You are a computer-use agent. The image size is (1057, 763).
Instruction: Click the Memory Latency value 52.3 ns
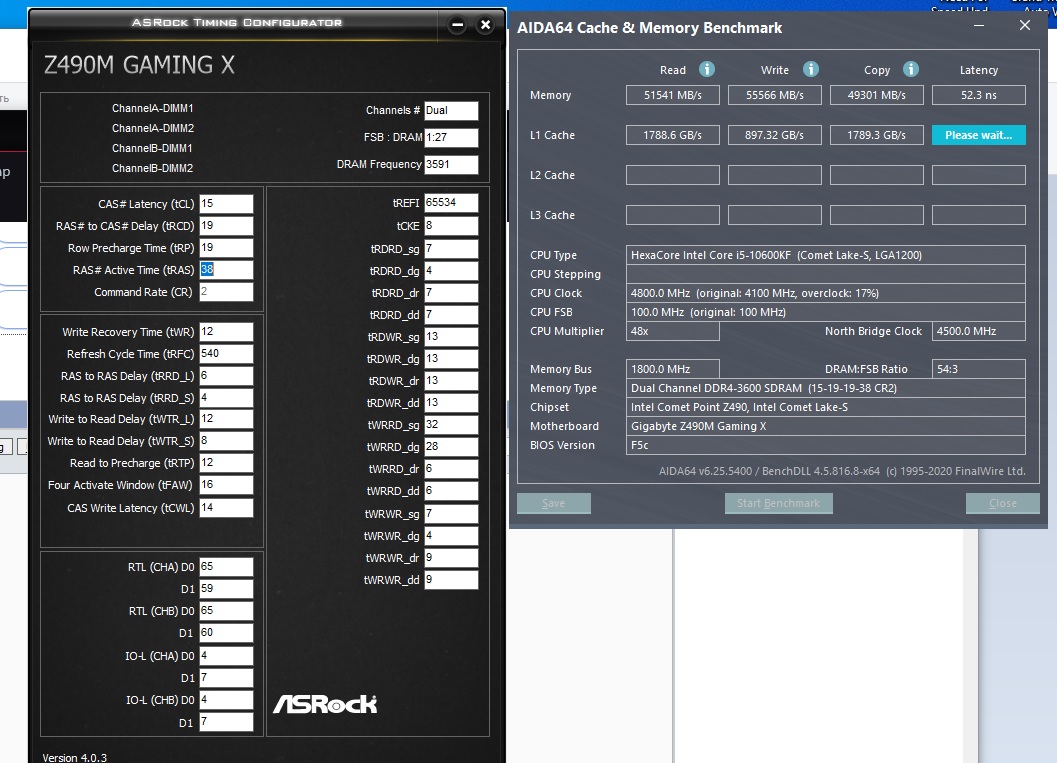click(x=979, y=95)
